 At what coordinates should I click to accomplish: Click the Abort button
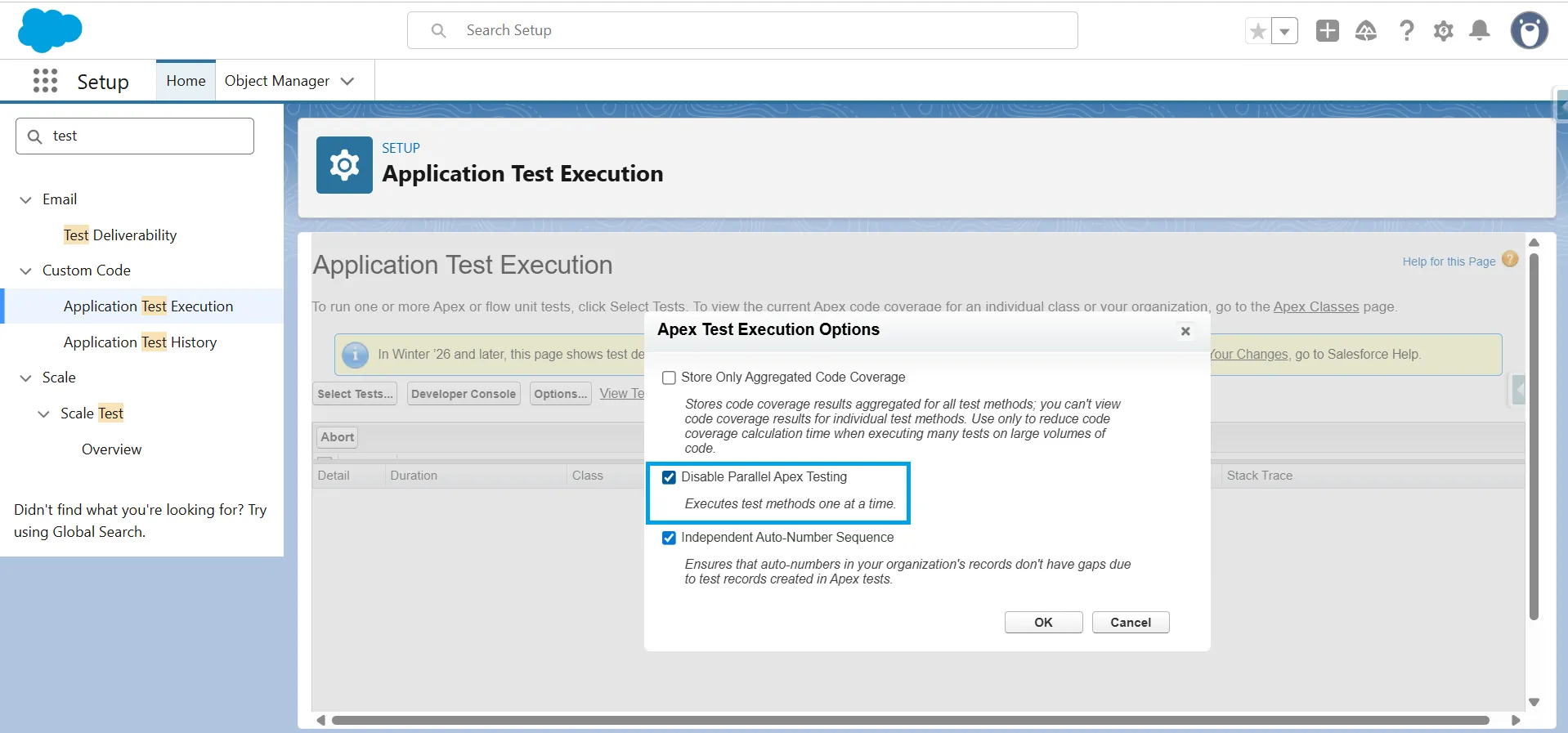[x=337, y=437]
